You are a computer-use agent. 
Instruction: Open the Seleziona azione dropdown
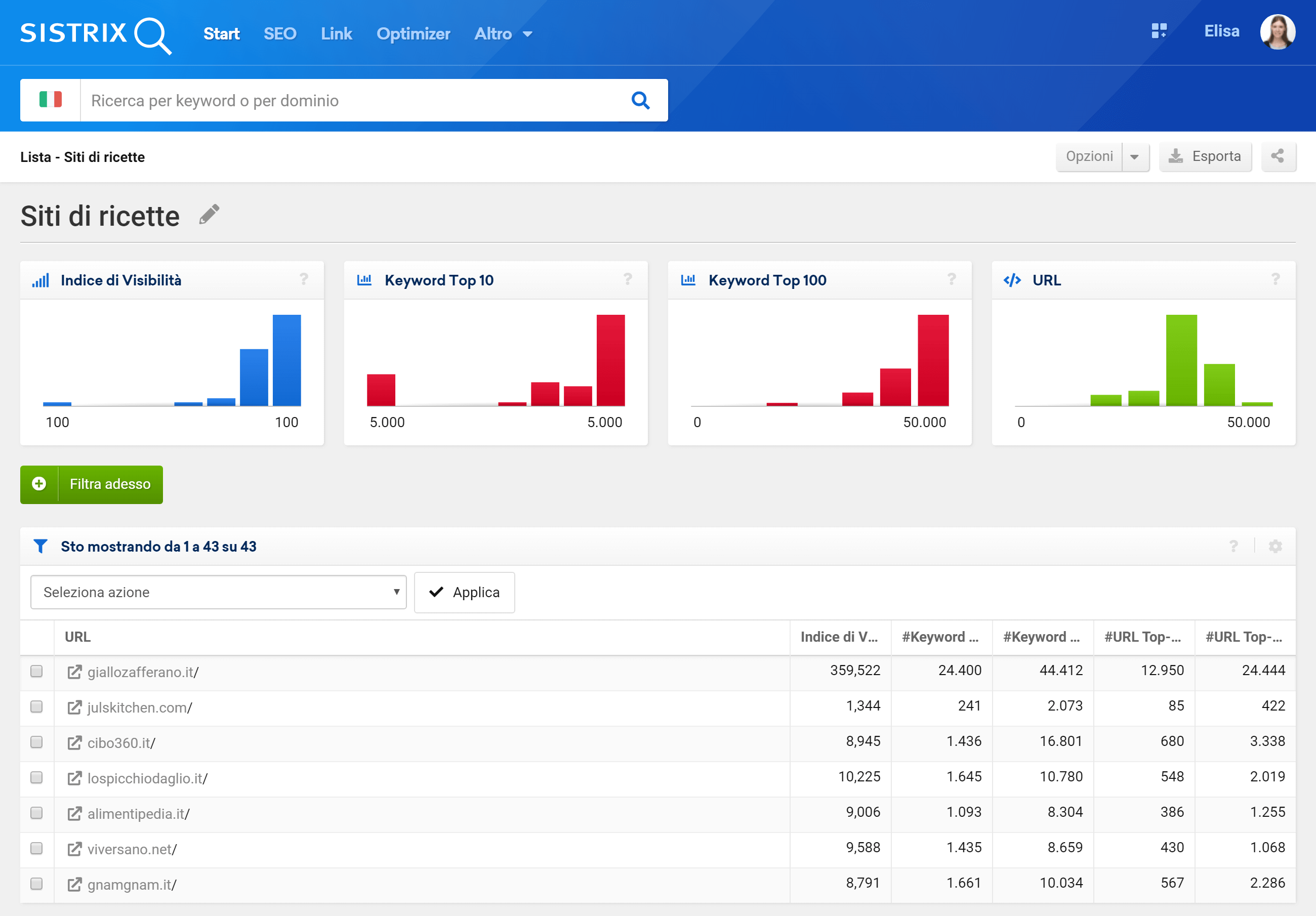pyautogui.click(x=218, y=592)
